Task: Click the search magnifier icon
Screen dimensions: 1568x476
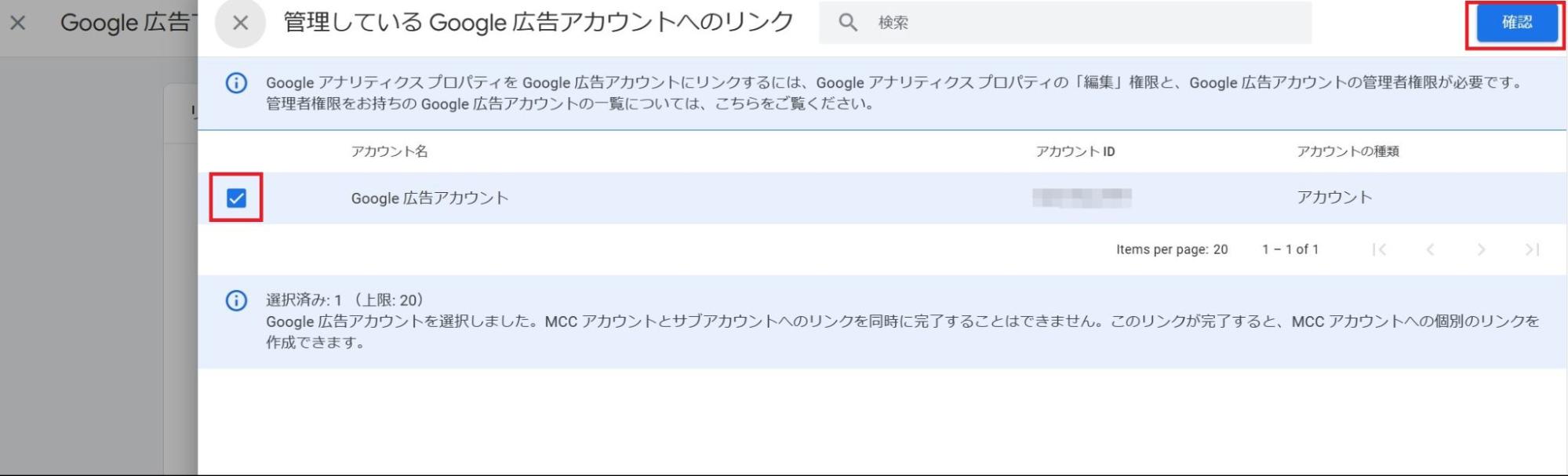Action: click(x=849, y=23)
